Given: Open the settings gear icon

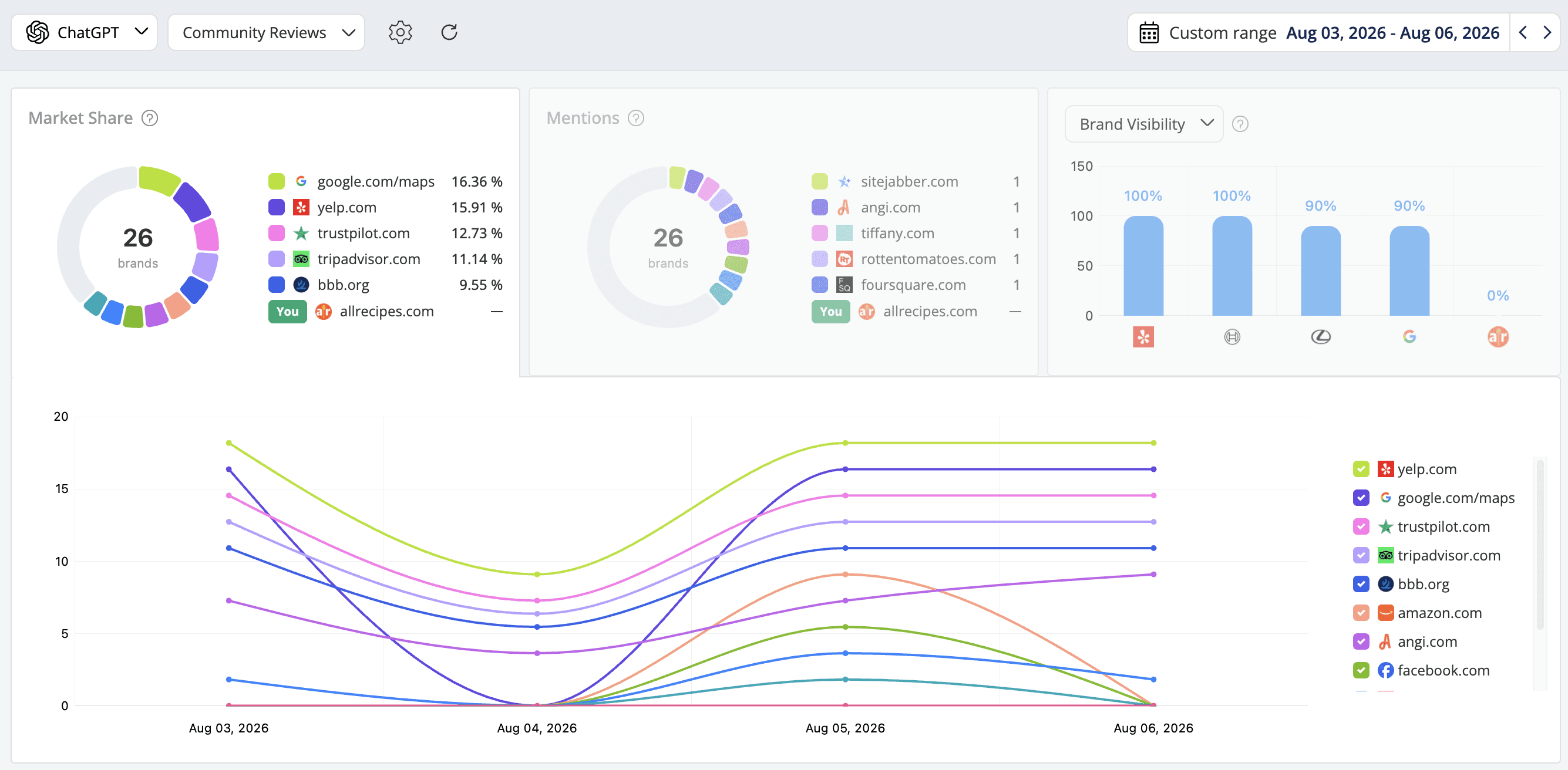Looking at the screenshot, I should pyautogui.click(x=400, y=32).
